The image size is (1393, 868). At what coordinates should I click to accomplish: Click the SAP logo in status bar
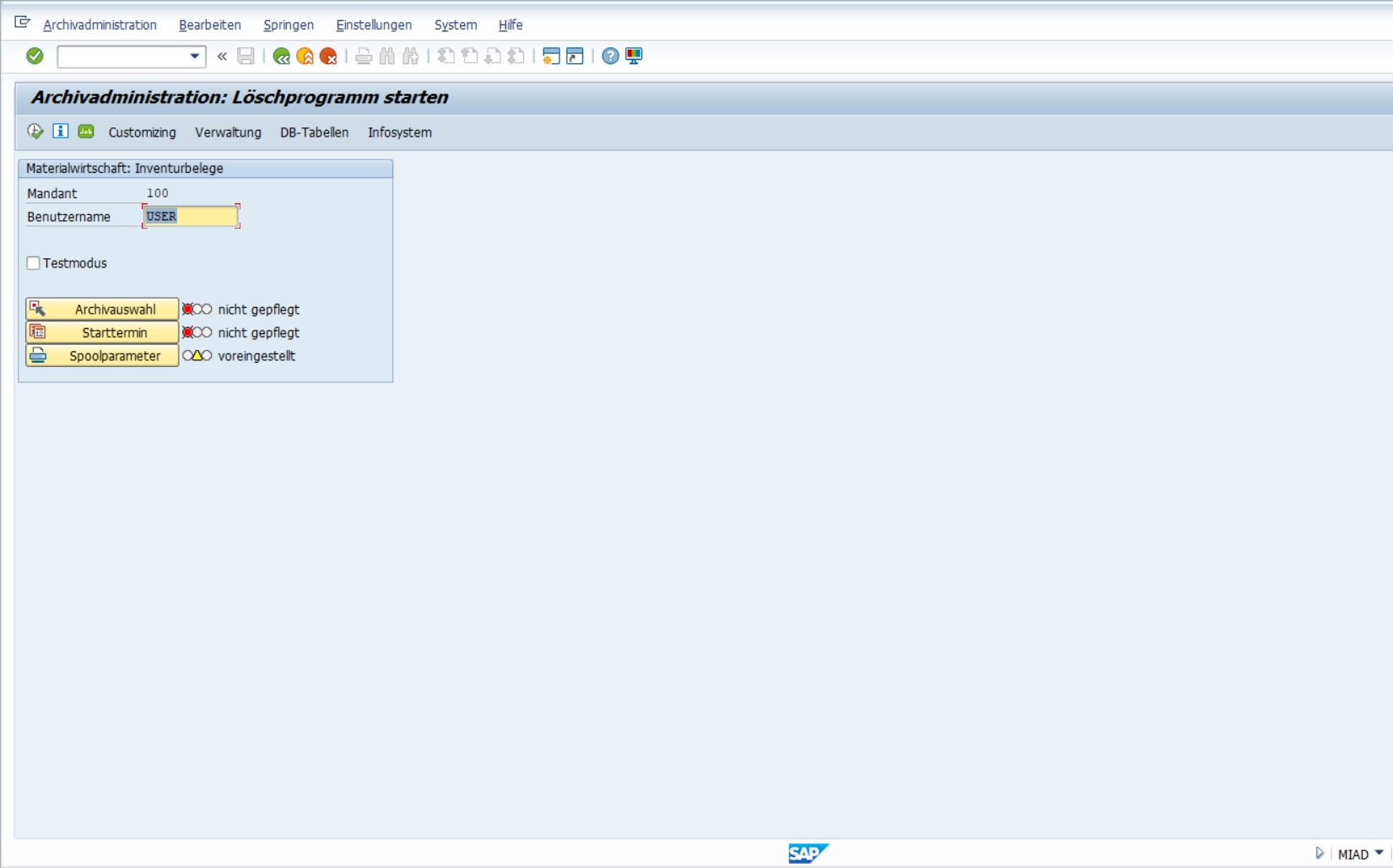click(x=808, y=853)
